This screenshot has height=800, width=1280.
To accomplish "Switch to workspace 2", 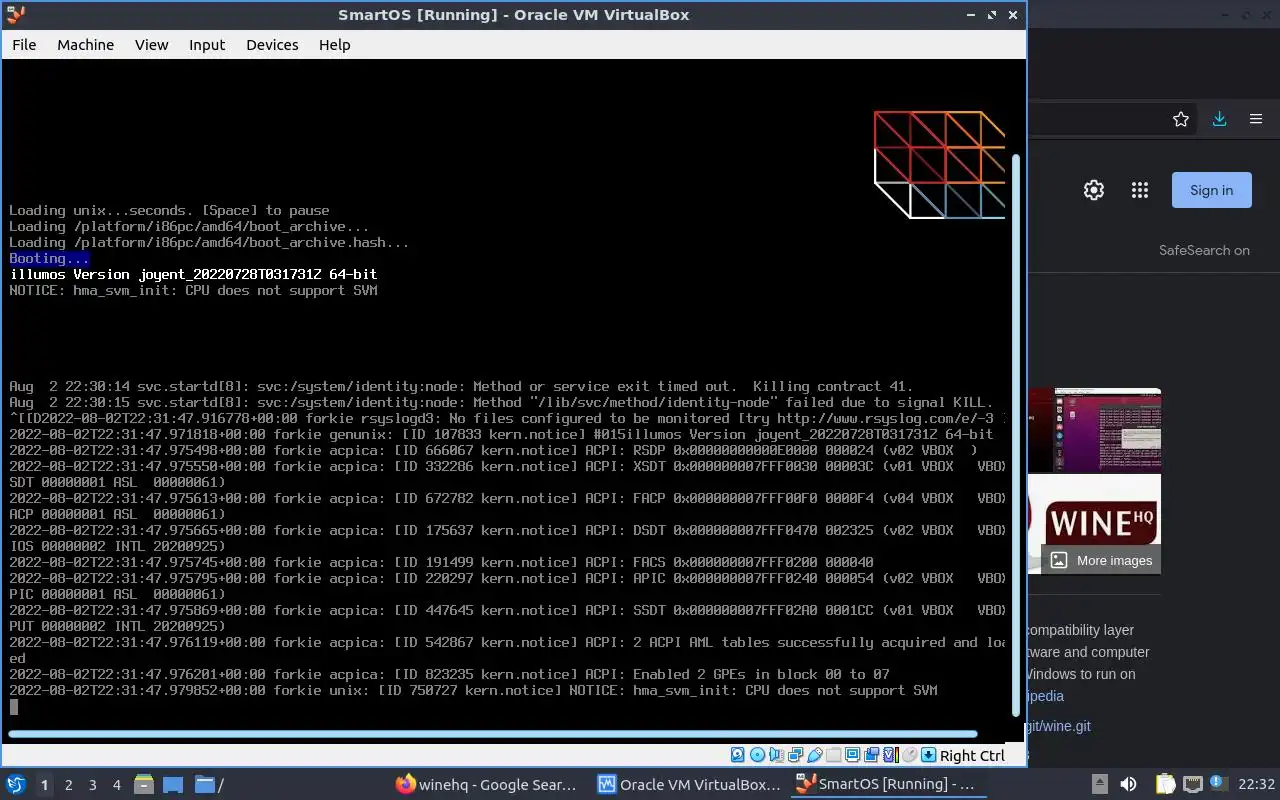I will 68,785.
